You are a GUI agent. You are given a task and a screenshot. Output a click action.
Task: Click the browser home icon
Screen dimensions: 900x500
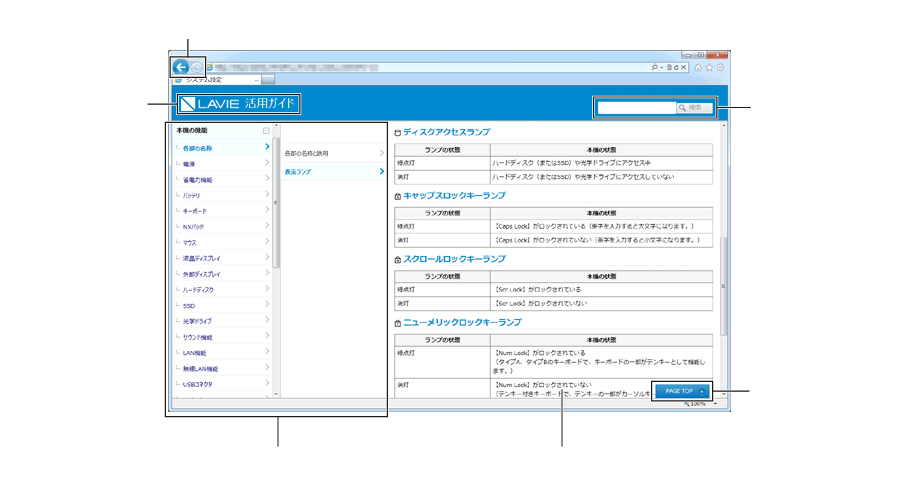698,68
